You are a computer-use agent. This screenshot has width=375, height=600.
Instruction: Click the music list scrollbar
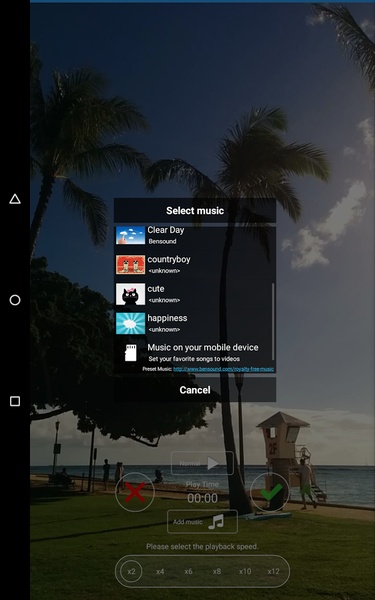tap(273, 321)
